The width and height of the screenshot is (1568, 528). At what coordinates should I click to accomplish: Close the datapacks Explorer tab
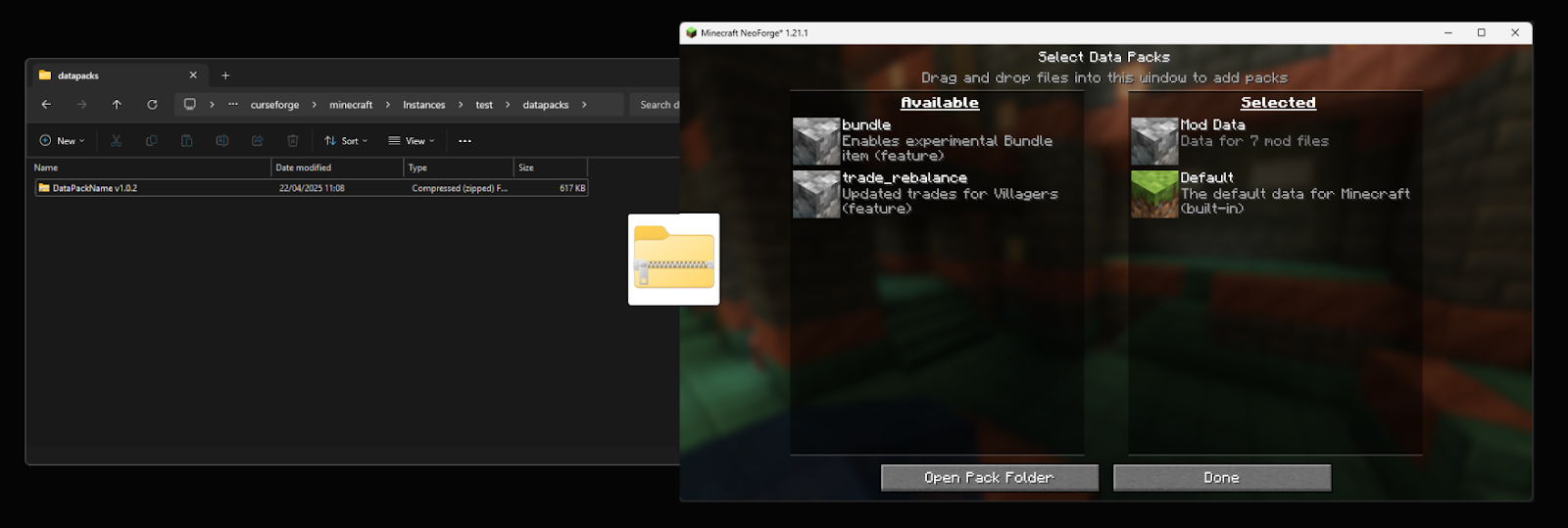tap(193, 75)
